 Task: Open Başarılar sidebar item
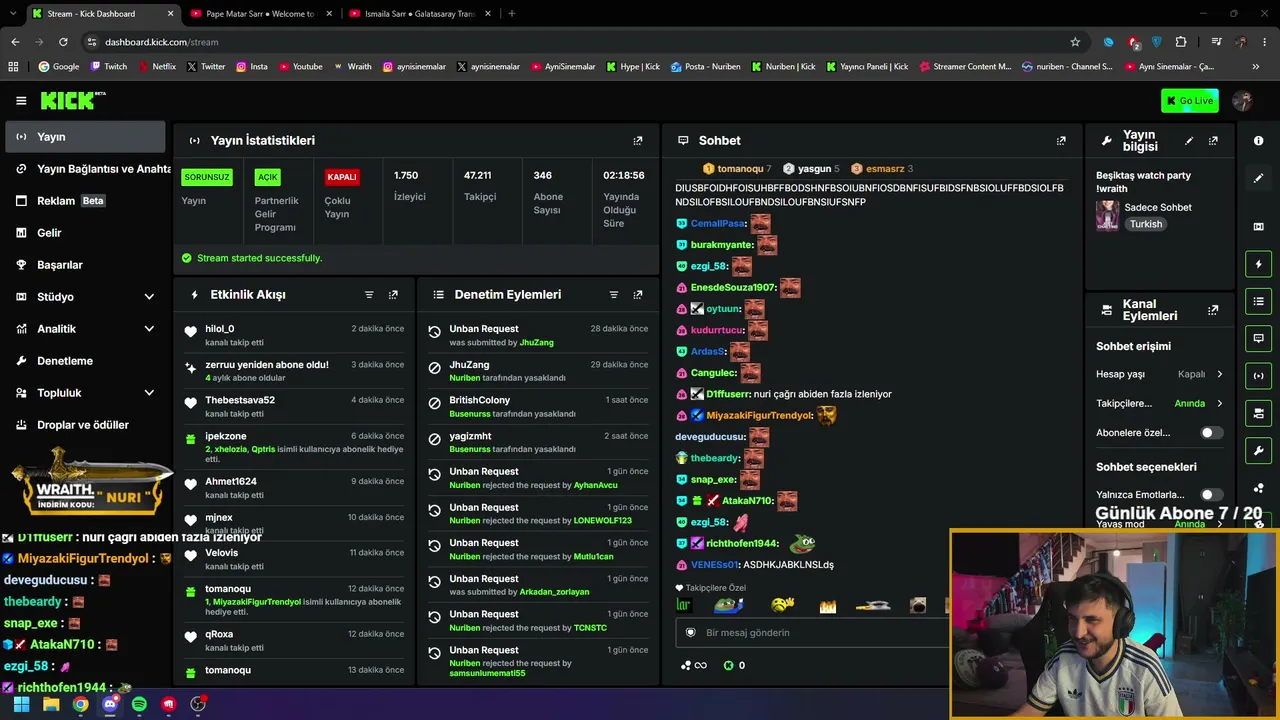(85, 265)
